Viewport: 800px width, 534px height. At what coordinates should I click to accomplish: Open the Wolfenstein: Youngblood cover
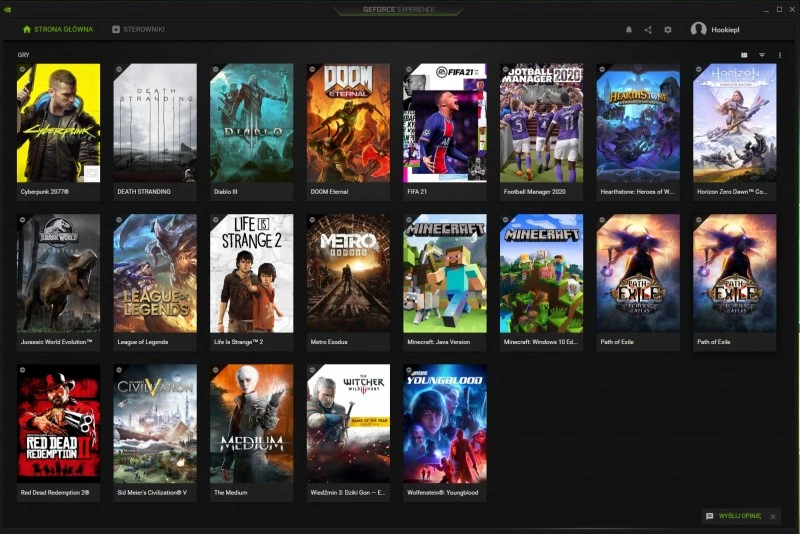[445, 424]
